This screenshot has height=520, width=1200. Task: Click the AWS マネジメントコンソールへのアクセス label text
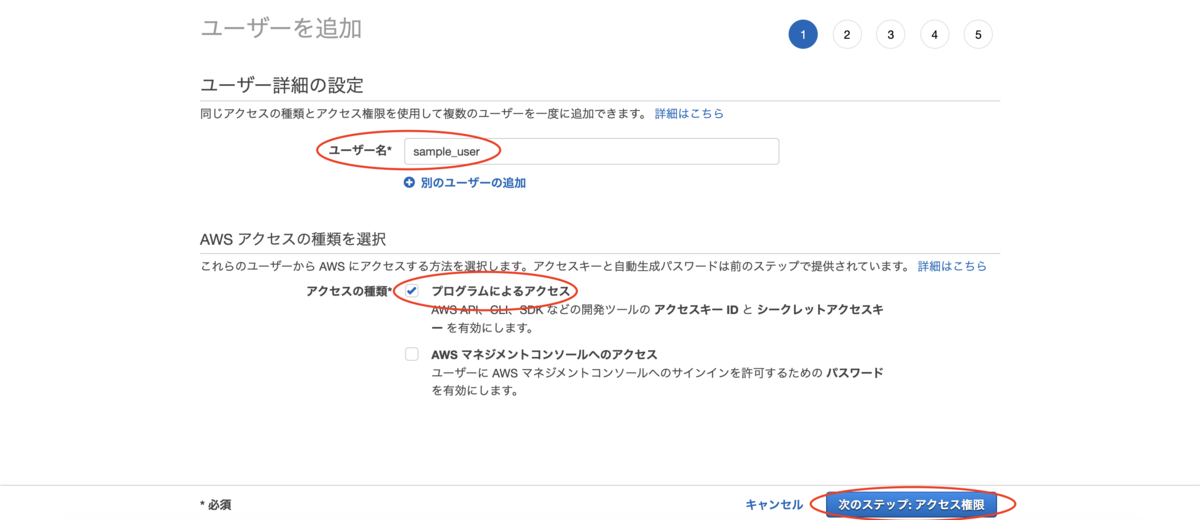[544, 354]
